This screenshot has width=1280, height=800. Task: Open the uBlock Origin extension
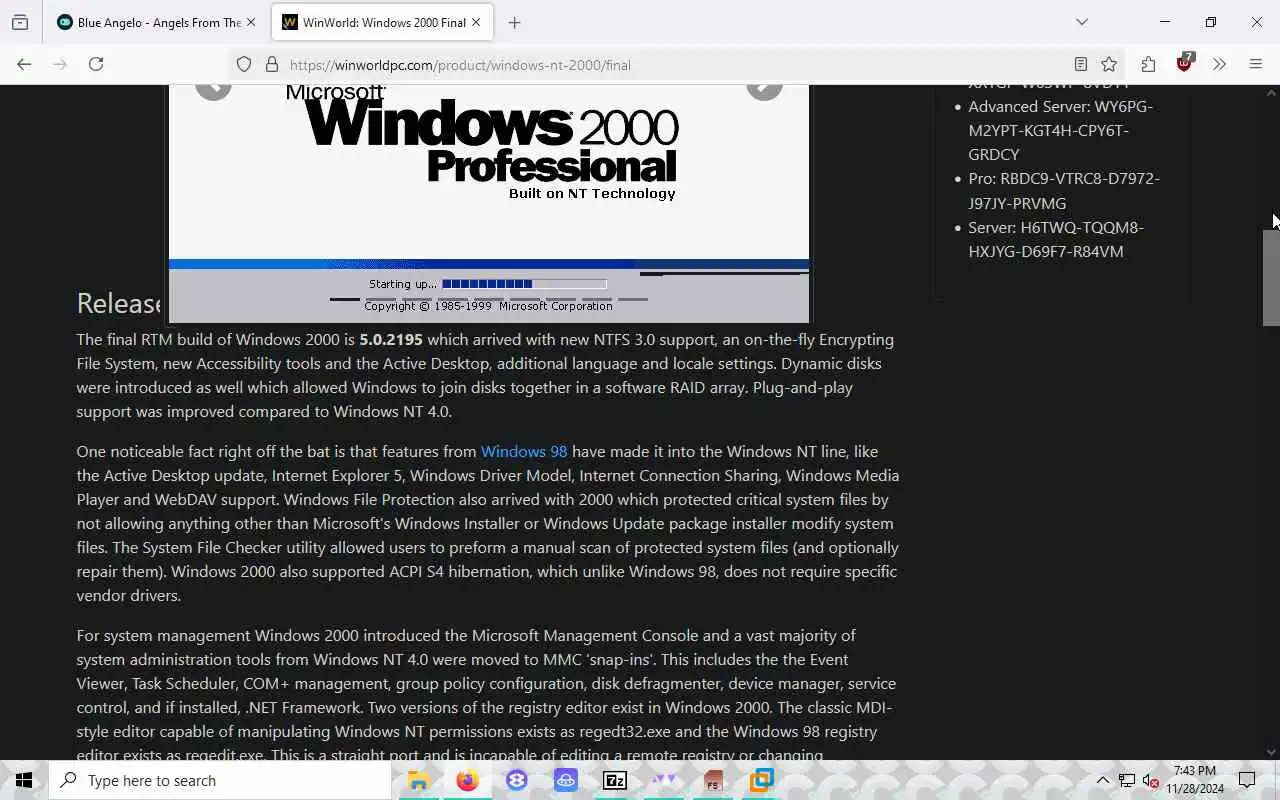coord(1185,63)
